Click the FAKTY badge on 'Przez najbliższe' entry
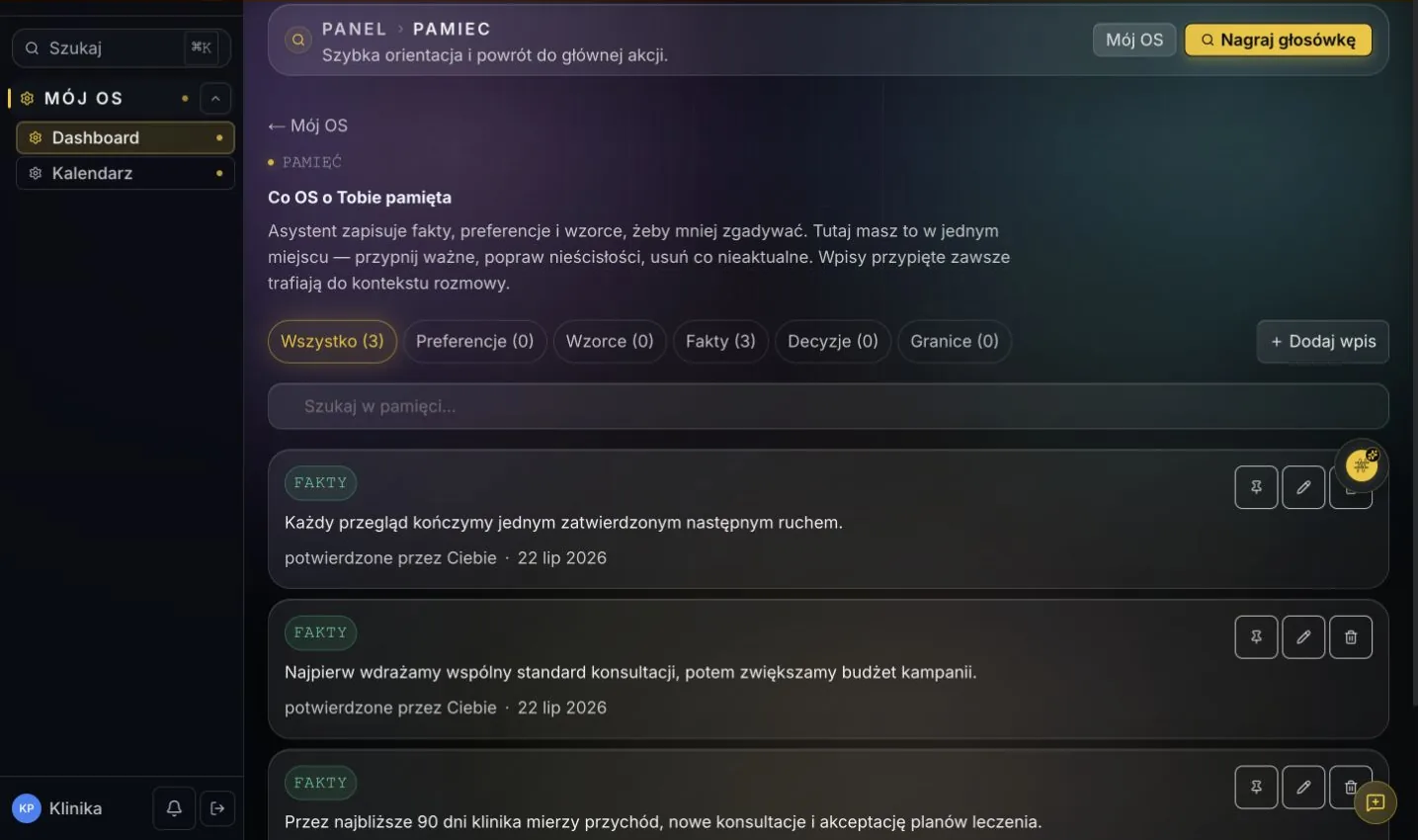Viewport: 1418px width, 840px height. pos(321,783)
